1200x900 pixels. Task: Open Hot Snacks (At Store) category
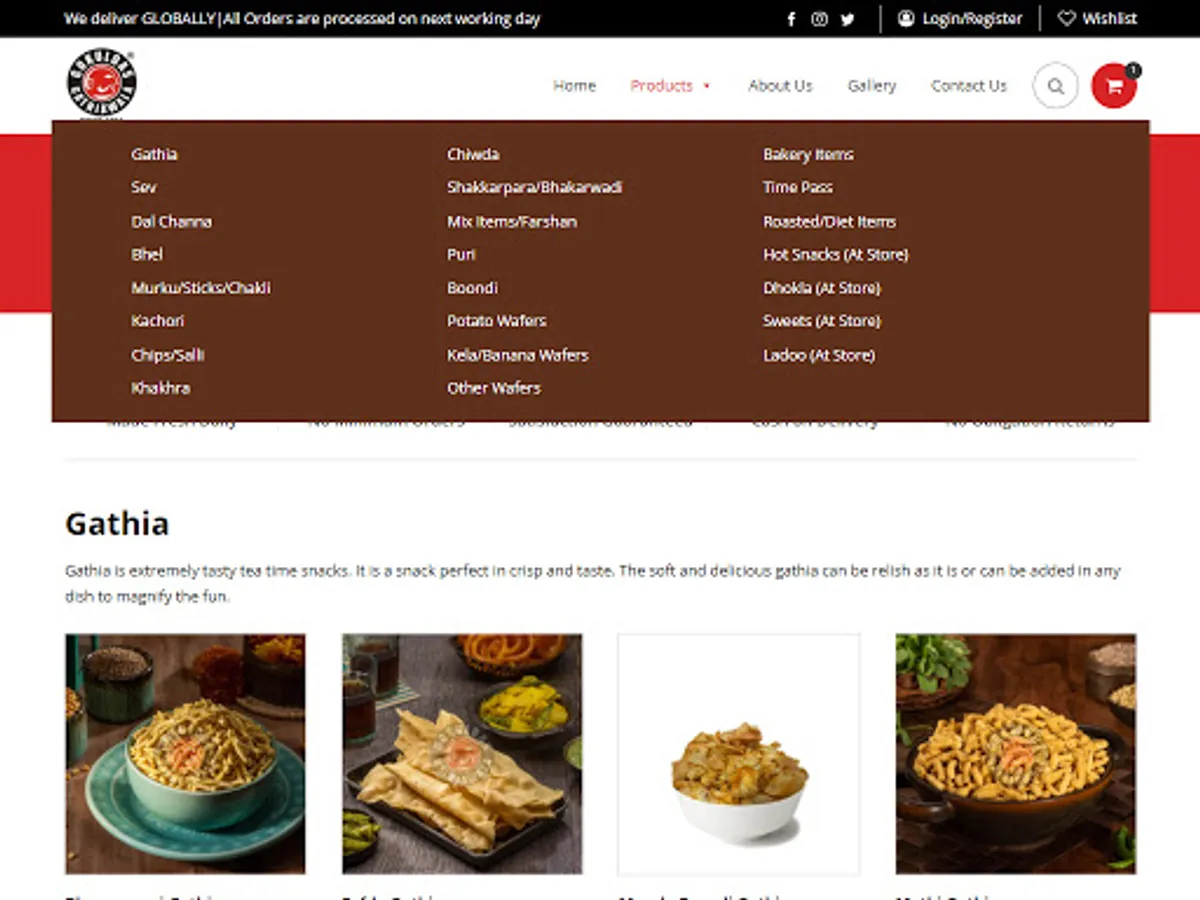(x=835, y=254)
